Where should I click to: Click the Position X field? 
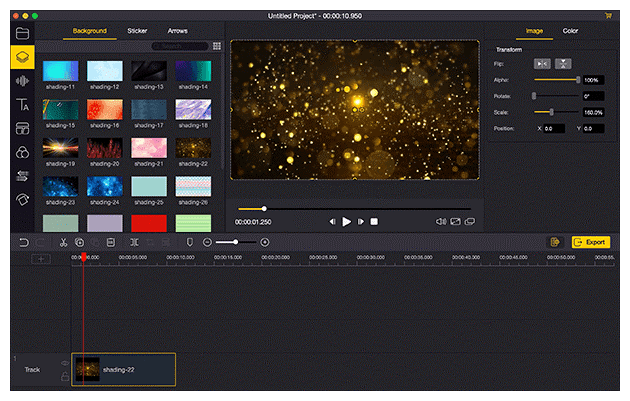click(554, 129)
